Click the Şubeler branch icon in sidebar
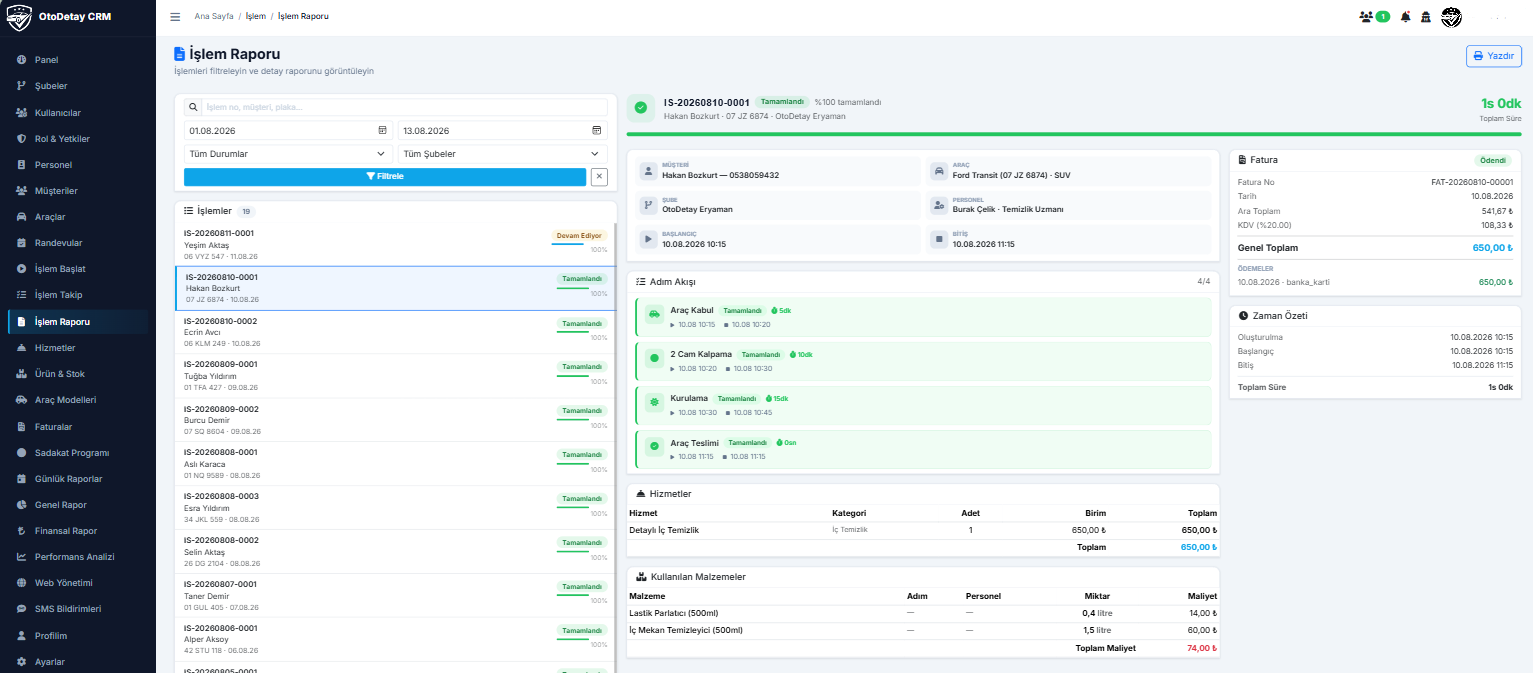The width and height of the screenshot is (1533, 673). (22, 86)
